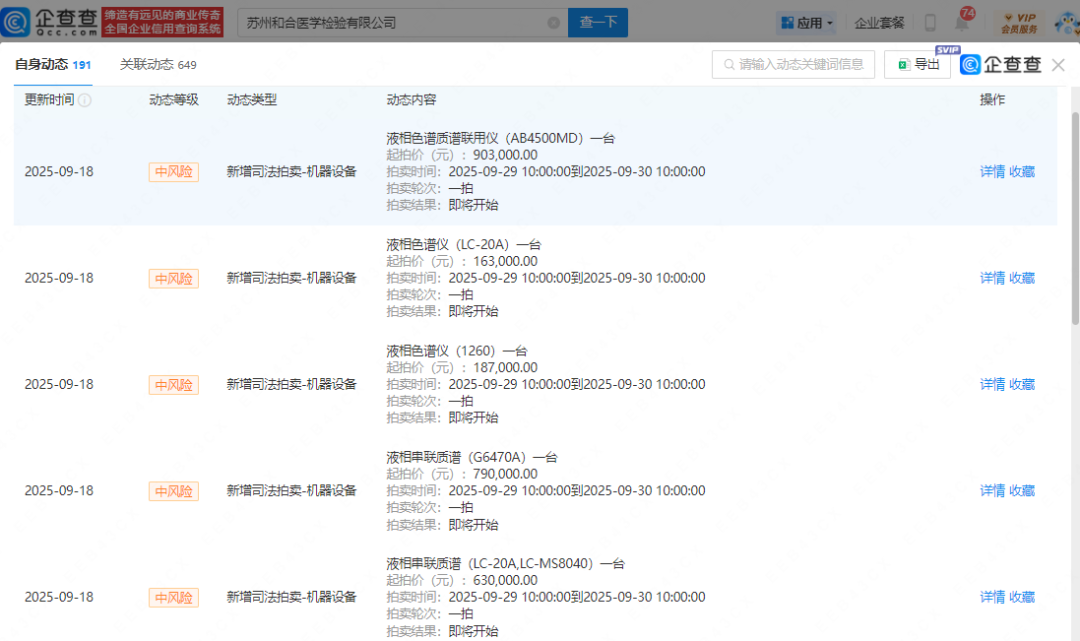The width and height of the screenshot is (1080, 641).
Task: Click title 液相色谱质谱联用仪 (AB4500MD) 一台
Action: click(500, 138)
